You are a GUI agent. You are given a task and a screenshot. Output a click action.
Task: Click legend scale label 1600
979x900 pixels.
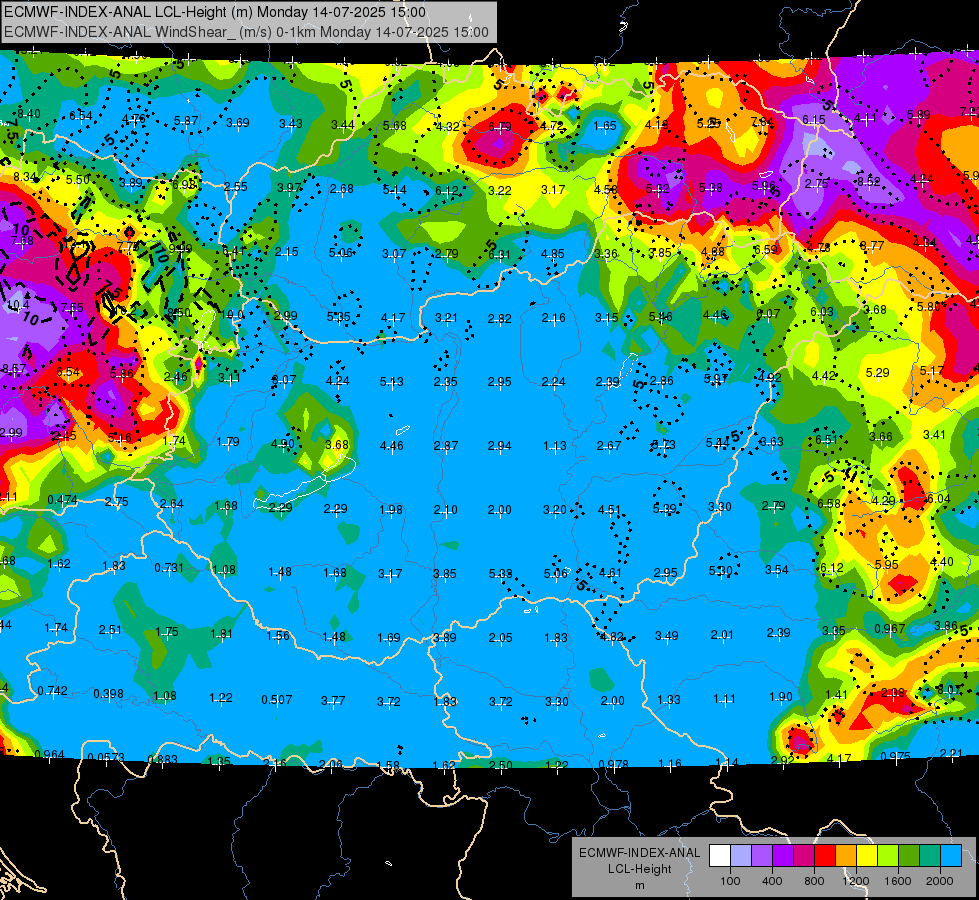[x=898, y=881]
